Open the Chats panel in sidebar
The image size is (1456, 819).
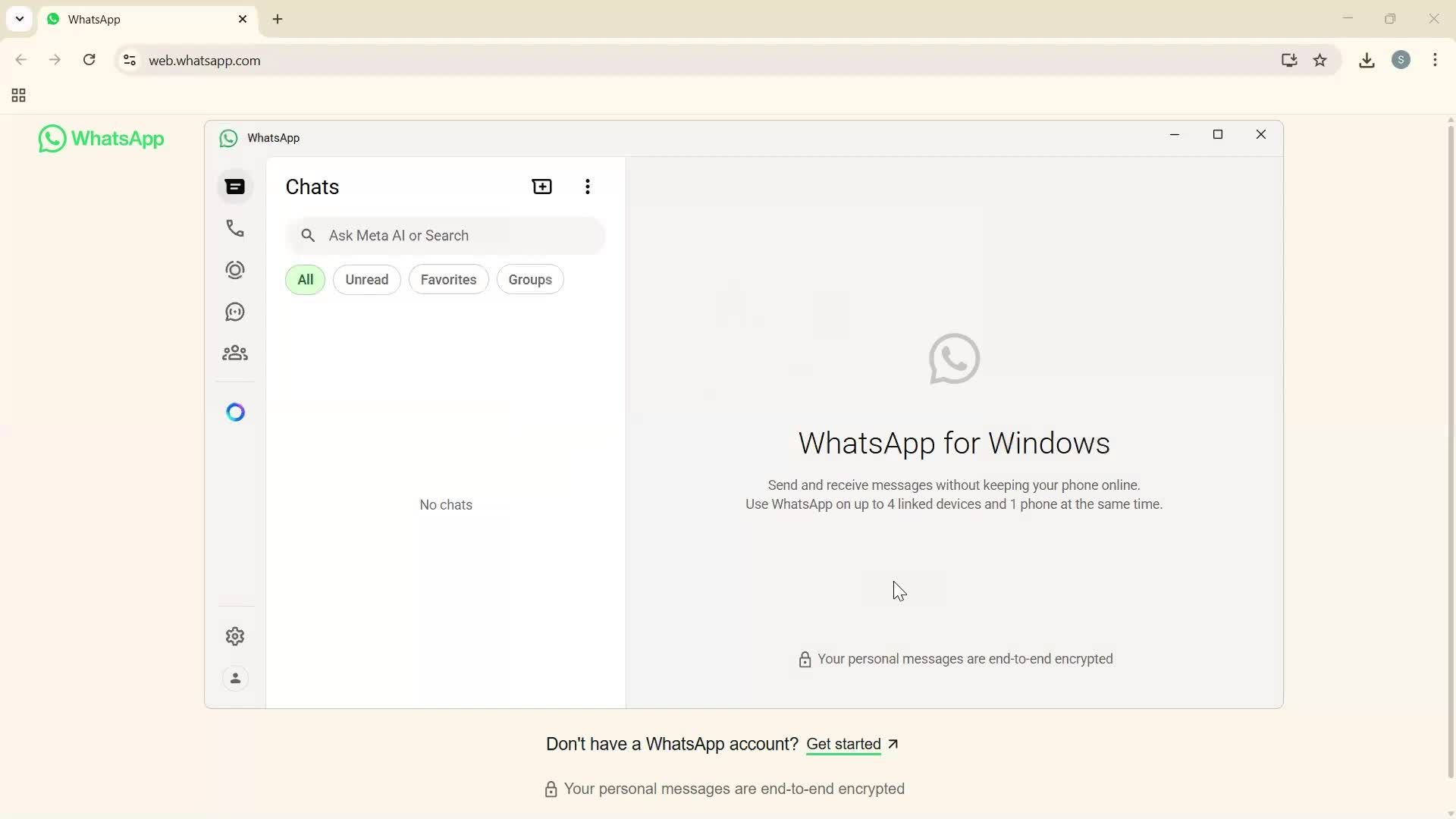[235, 186]
